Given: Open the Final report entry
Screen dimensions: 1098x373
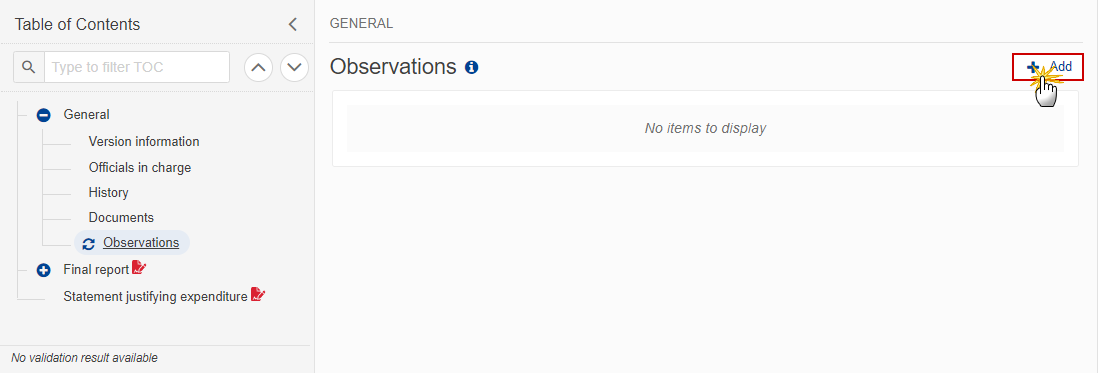Looking at the screenshot, I should point(96,269).
